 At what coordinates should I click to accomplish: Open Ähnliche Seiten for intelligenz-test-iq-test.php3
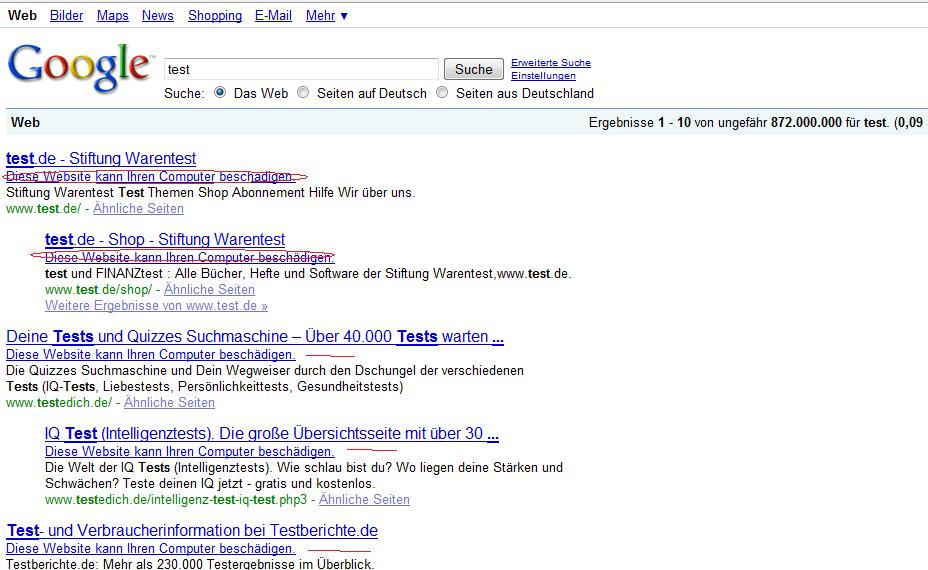click(x=364, y=500)
